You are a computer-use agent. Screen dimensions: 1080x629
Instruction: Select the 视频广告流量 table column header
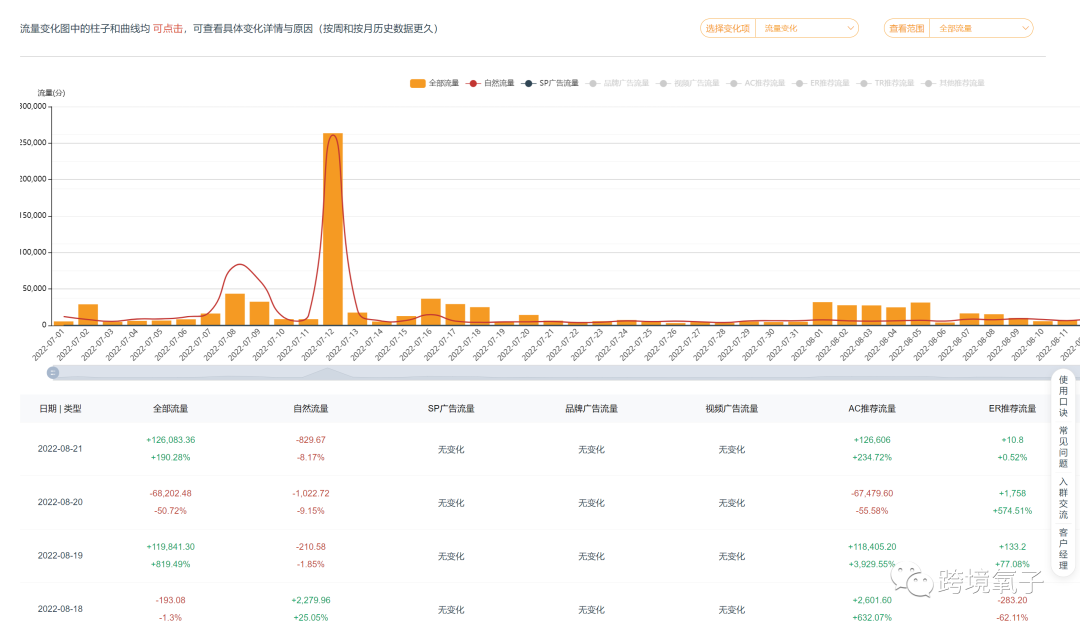(731, 409)
